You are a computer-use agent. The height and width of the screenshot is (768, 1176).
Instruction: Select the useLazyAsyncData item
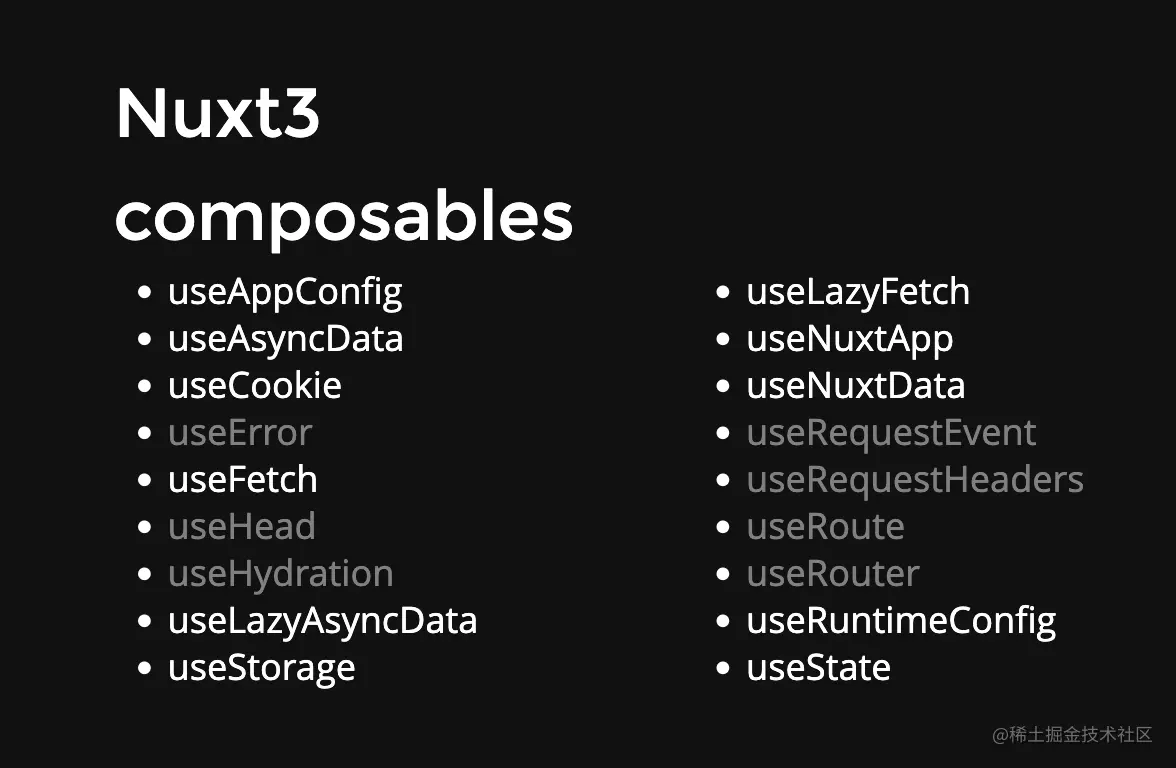[x=322, y=621]
